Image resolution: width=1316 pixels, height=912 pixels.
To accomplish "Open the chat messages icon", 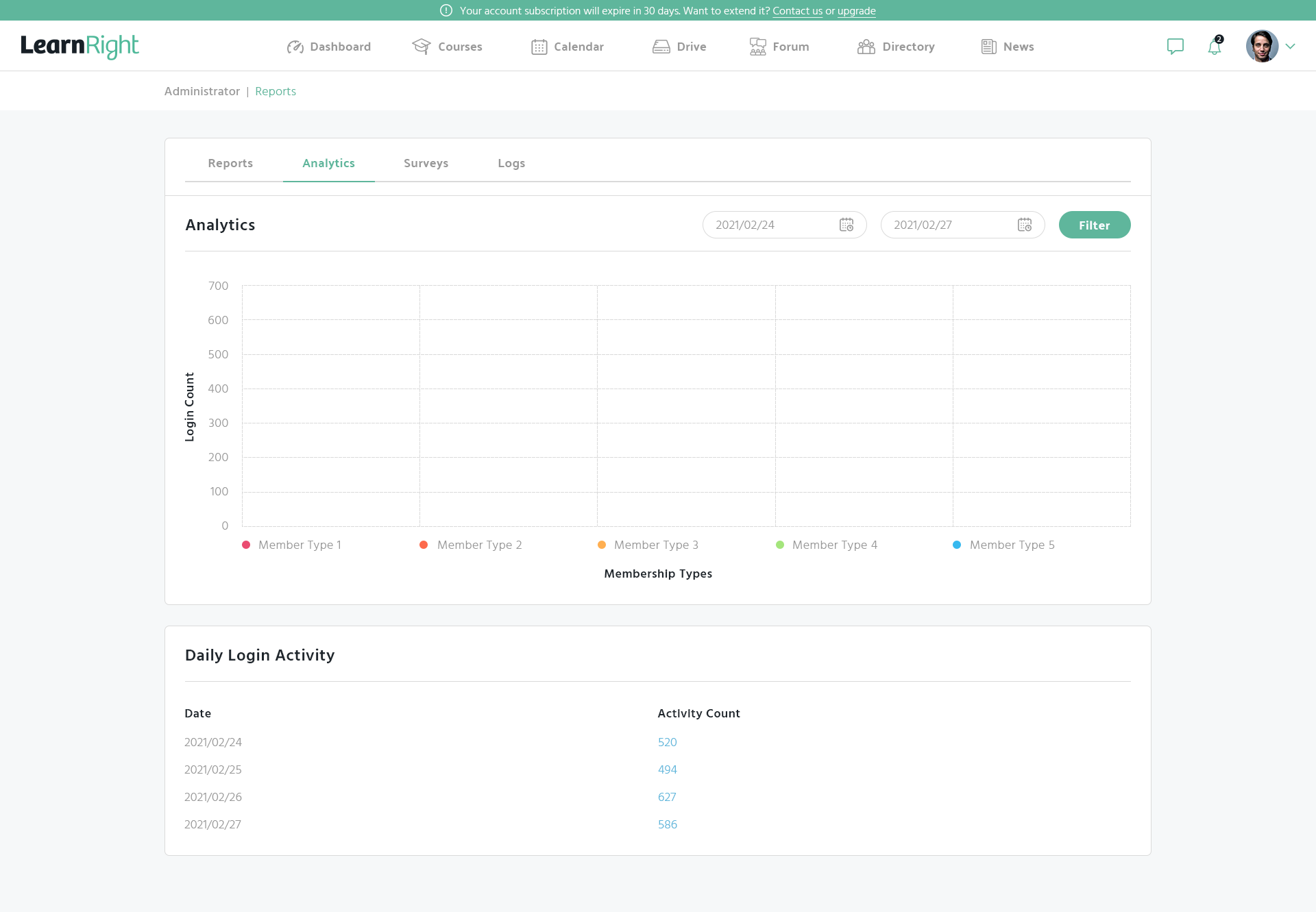I will coord(1175,47).
